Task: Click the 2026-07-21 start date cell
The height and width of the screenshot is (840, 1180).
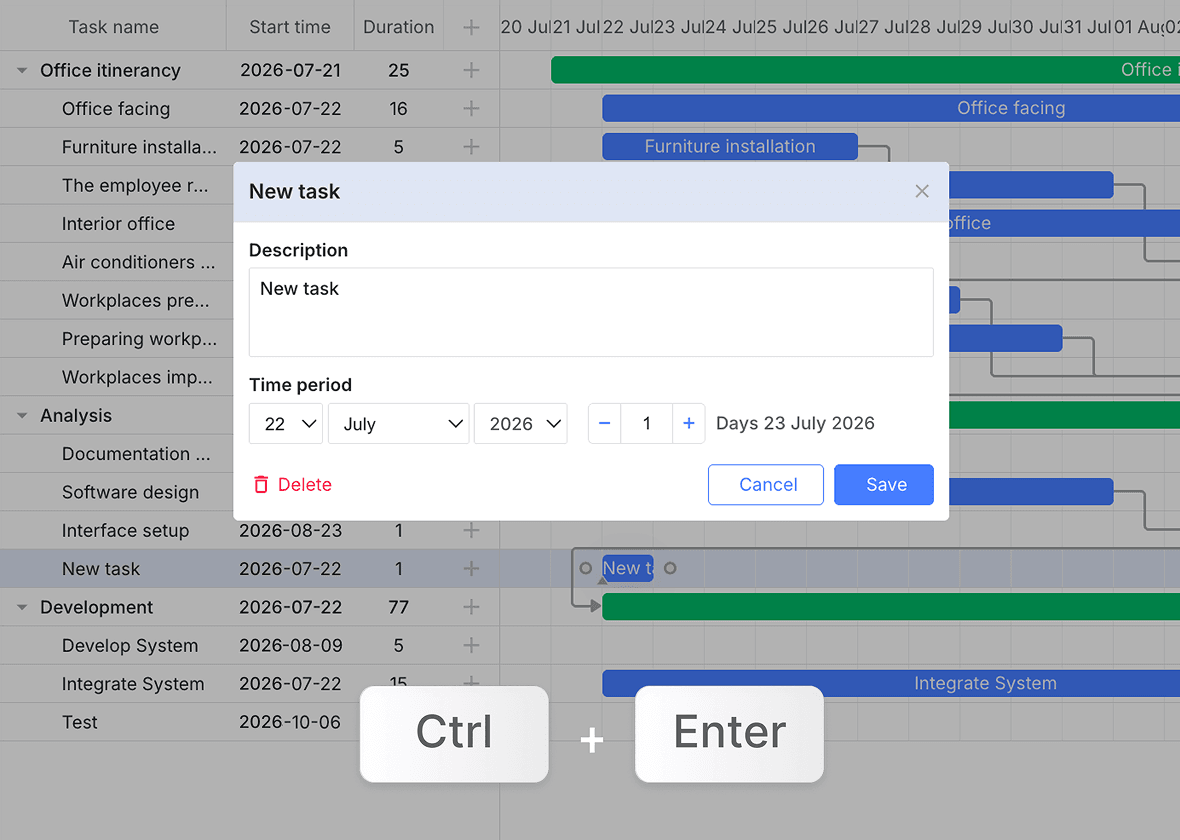Action: click(290, 71)
